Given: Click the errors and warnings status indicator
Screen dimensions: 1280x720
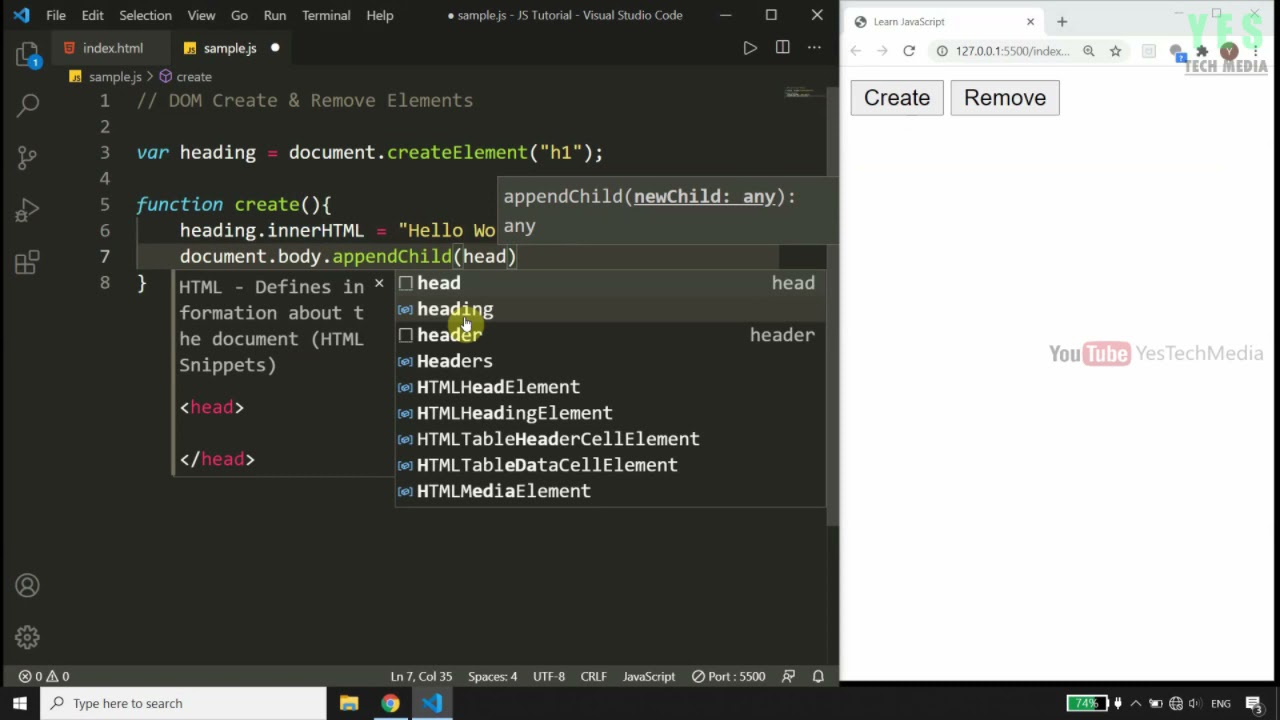Looking at the screenshot, I should (44, 677).
